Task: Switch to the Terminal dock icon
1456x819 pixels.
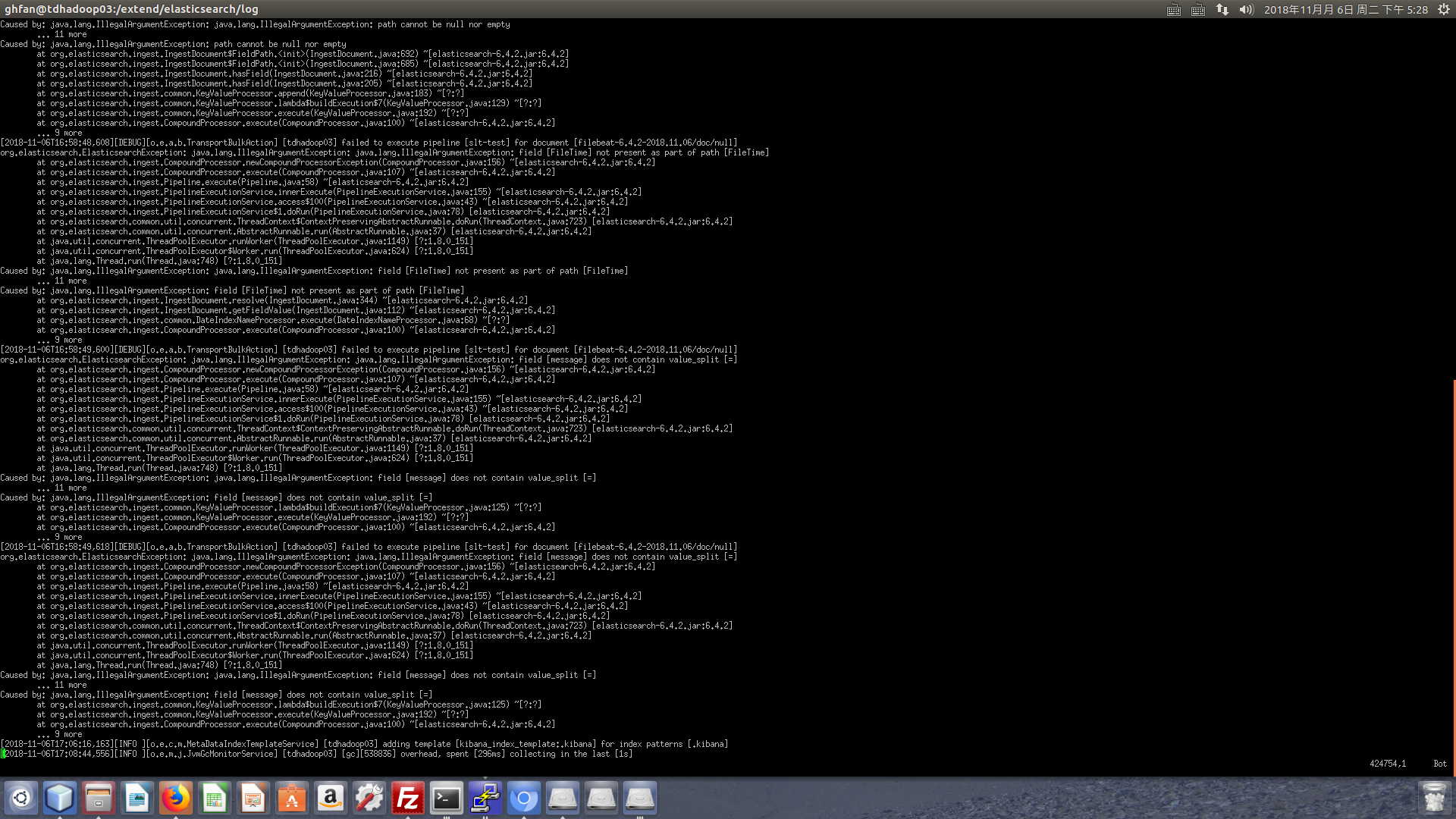Action: (447, 798)
